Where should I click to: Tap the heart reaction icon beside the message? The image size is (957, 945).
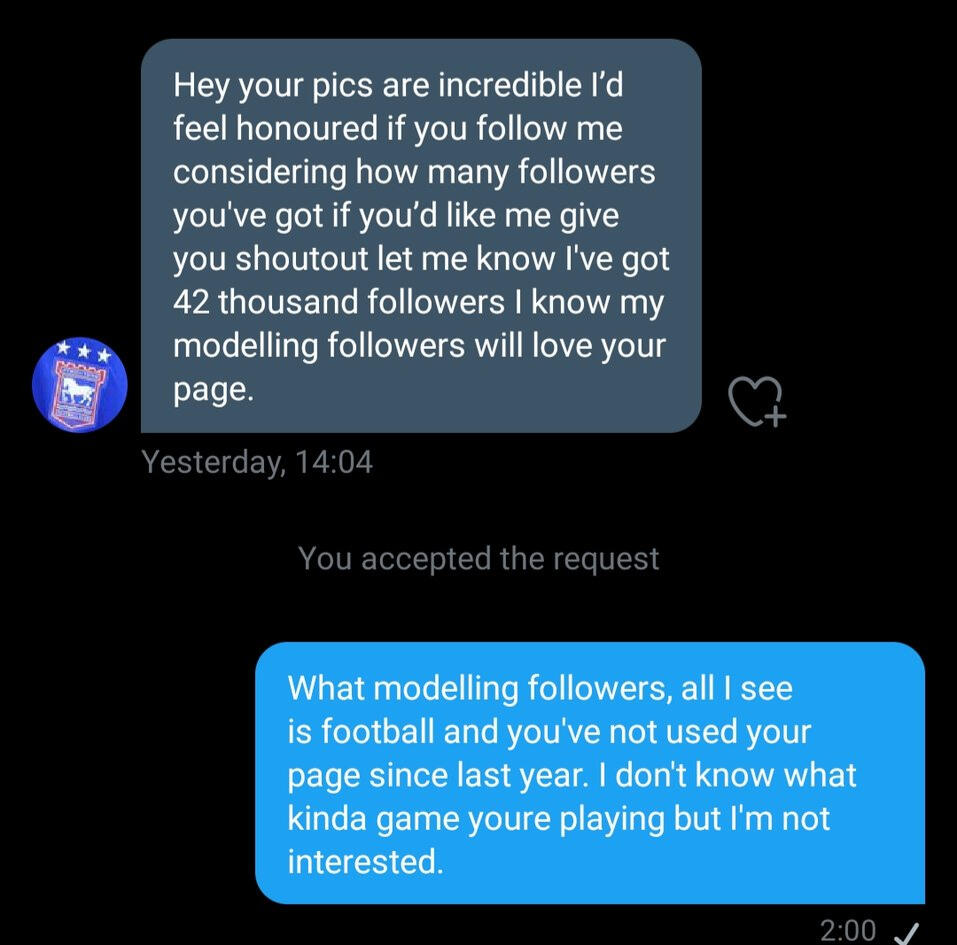pos(758,399)
